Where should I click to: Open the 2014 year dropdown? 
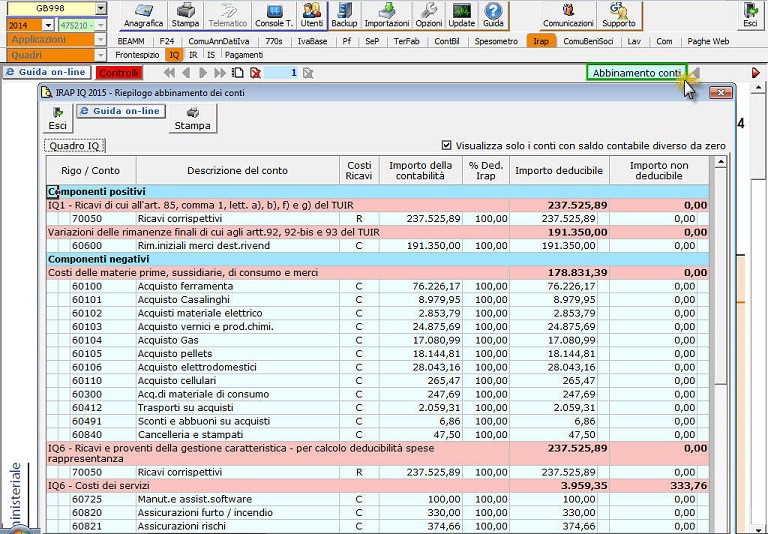(48, 25)
